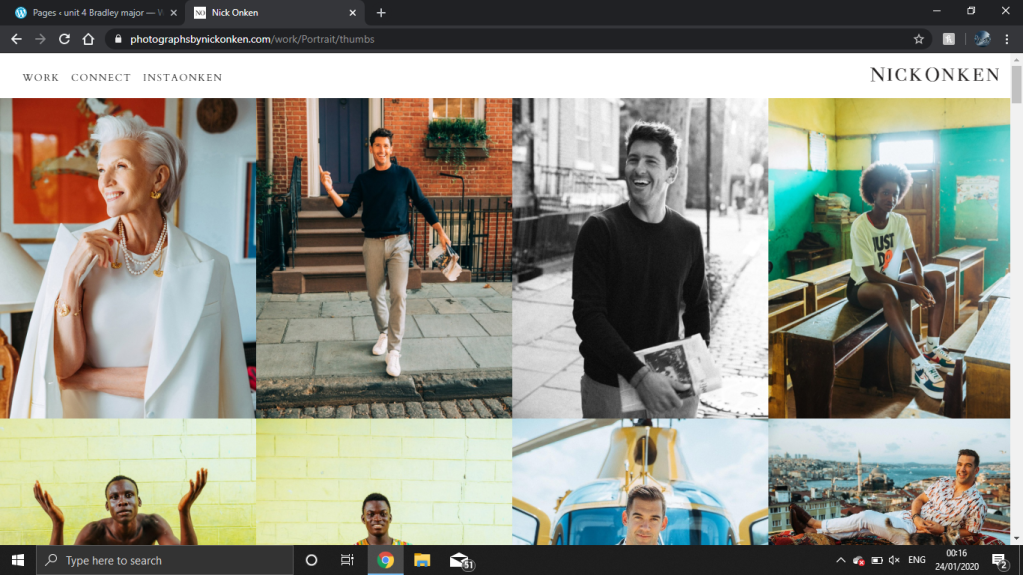Open Chrome's three-dot menu
This screenshot has width=1023, height=575.
pos(1008,39)
